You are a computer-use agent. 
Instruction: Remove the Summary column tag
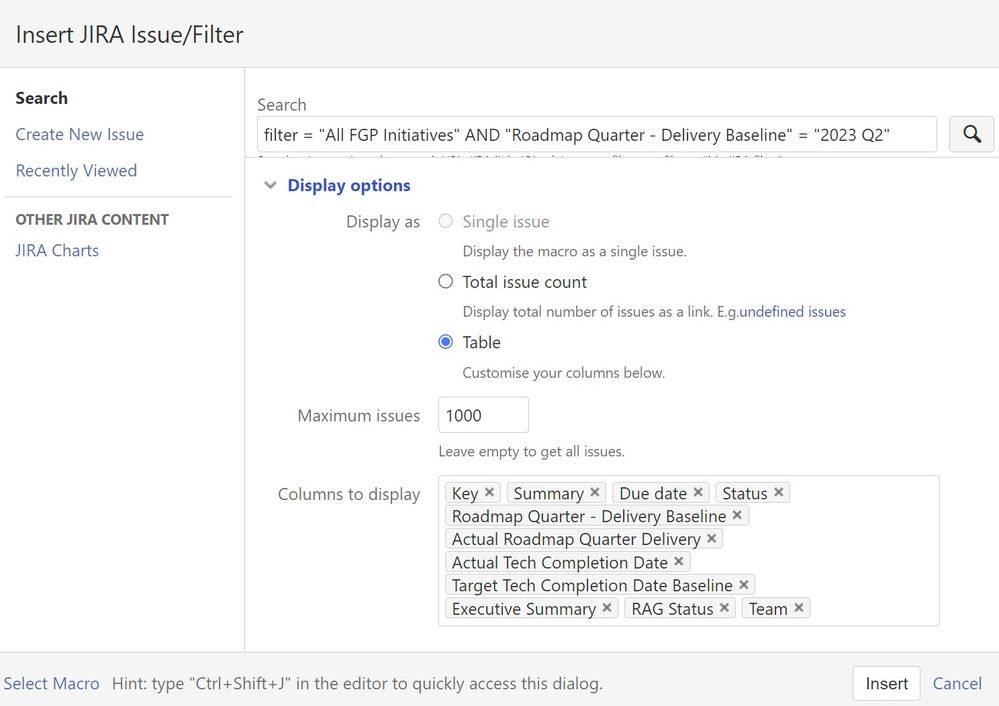click(x=594, y=493)
